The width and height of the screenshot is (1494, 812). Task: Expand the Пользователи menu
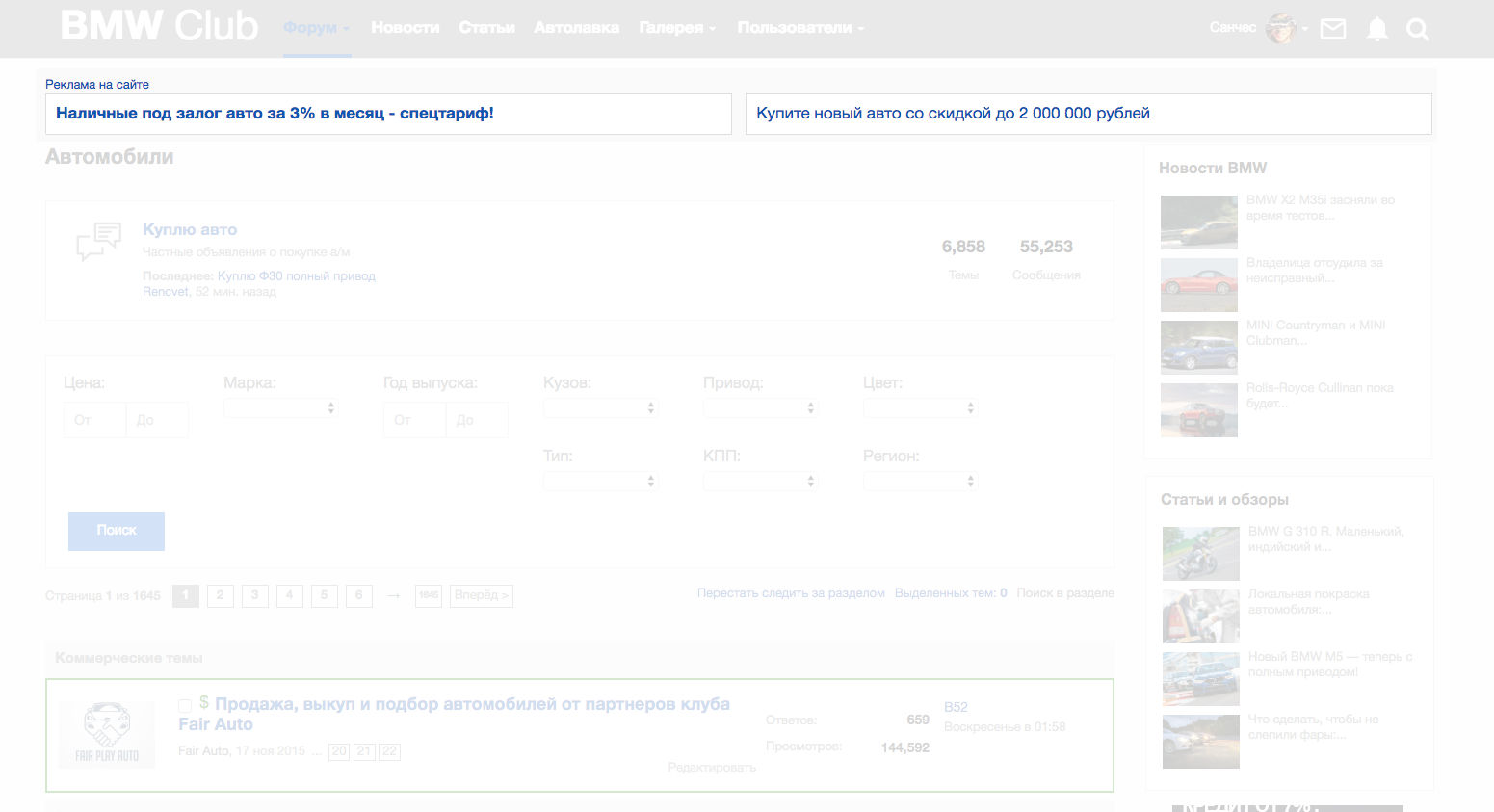[x=800, y=28]
